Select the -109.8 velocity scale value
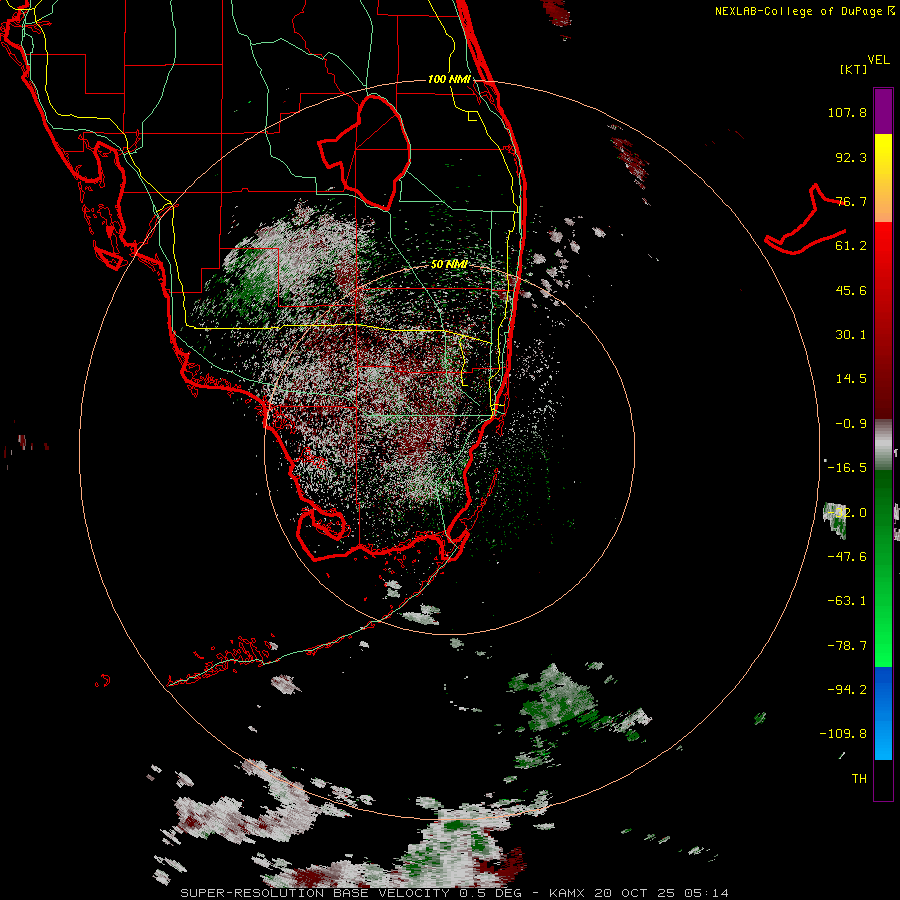This screenshot has height=900, width=900. coord(844,734)
